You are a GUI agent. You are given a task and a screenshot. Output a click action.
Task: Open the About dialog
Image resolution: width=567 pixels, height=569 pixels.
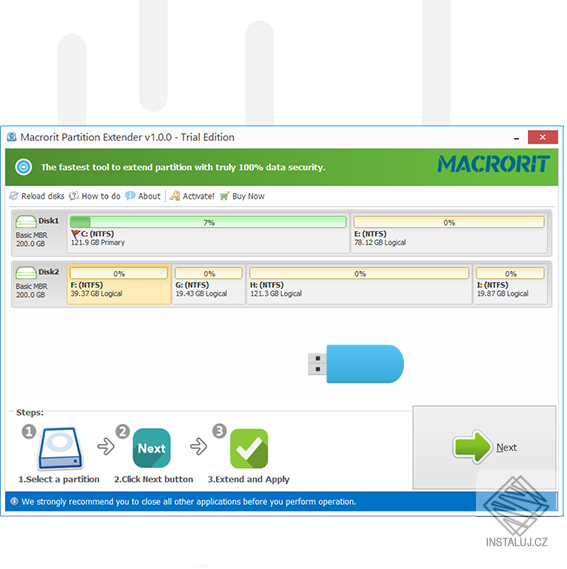pyautogui.click(x=143, y=196)
